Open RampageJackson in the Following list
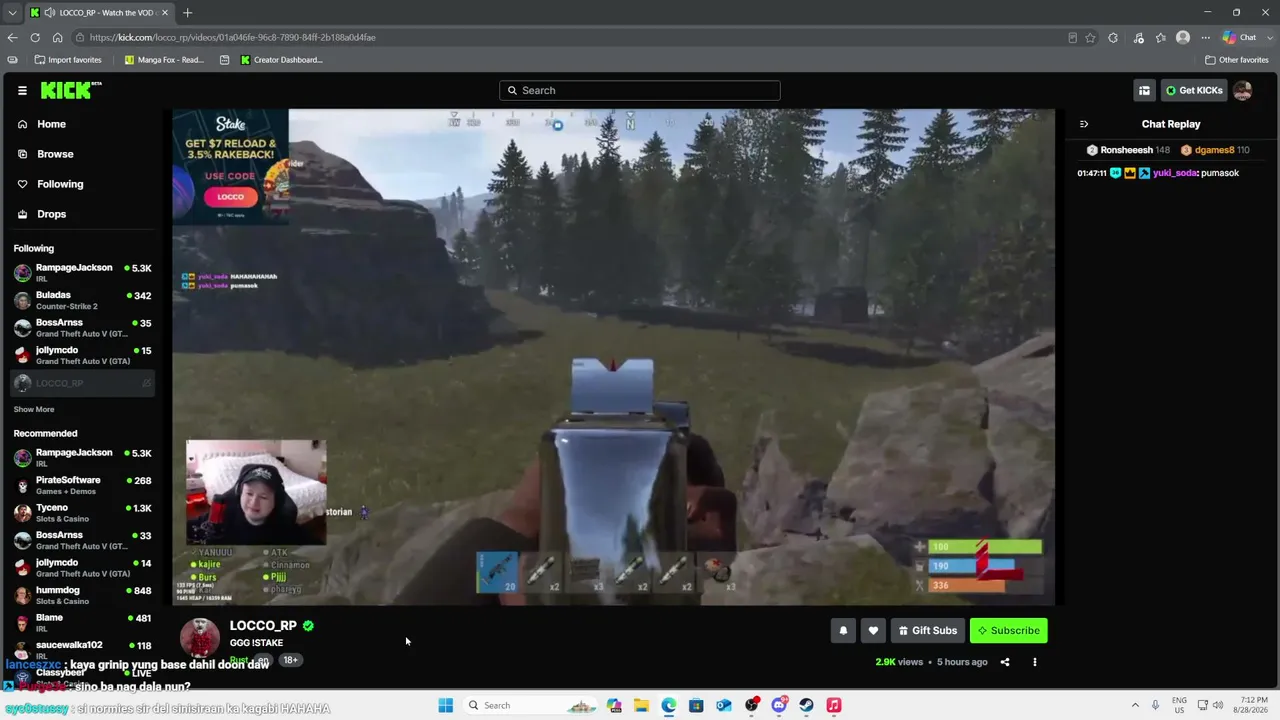 point(83,272)
